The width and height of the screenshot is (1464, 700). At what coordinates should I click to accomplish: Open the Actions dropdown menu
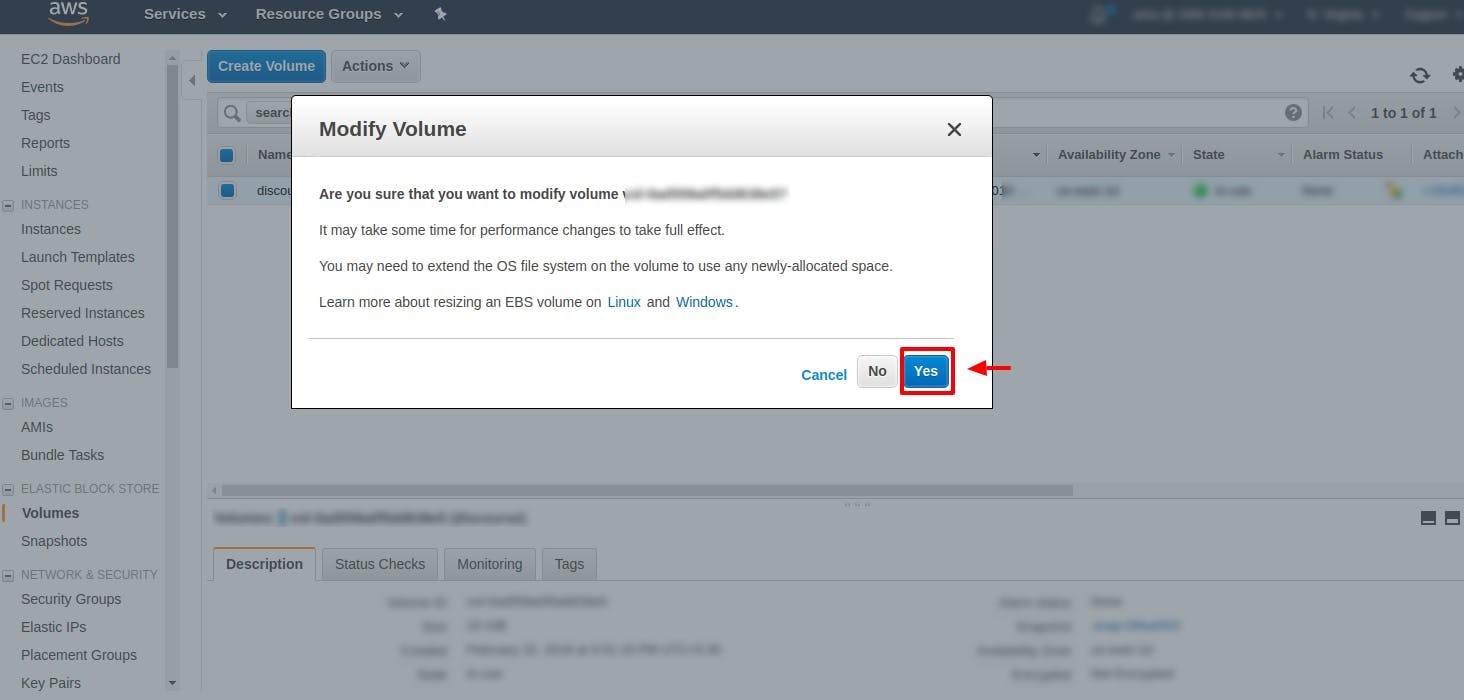(x=374, y=65)
